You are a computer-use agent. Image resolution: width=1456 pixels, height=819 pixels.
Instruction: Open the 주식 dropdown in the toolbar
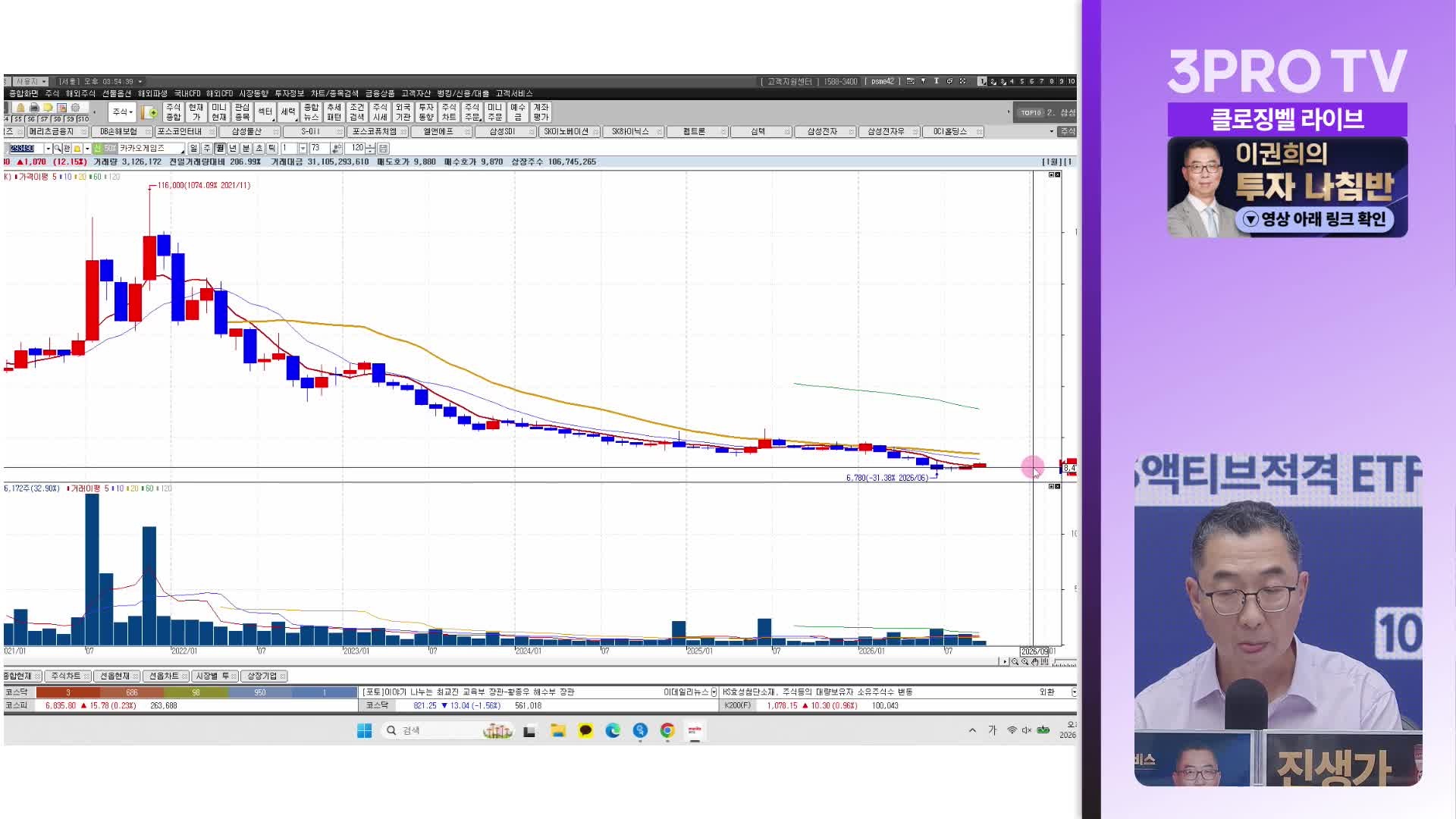click(123, 112)
